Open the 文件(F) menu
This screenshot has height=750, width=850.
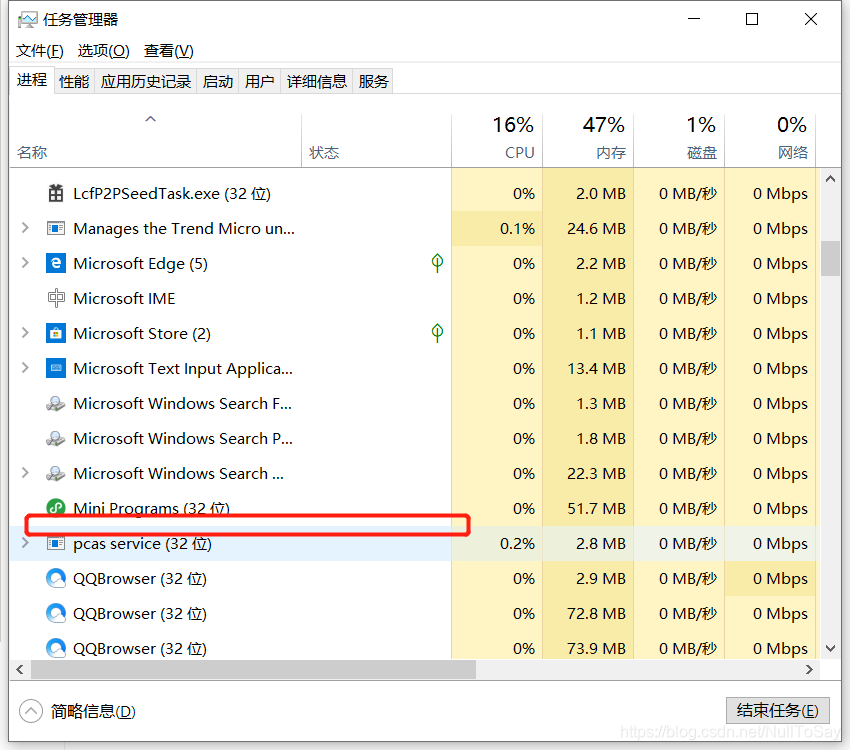coord(40,50)
